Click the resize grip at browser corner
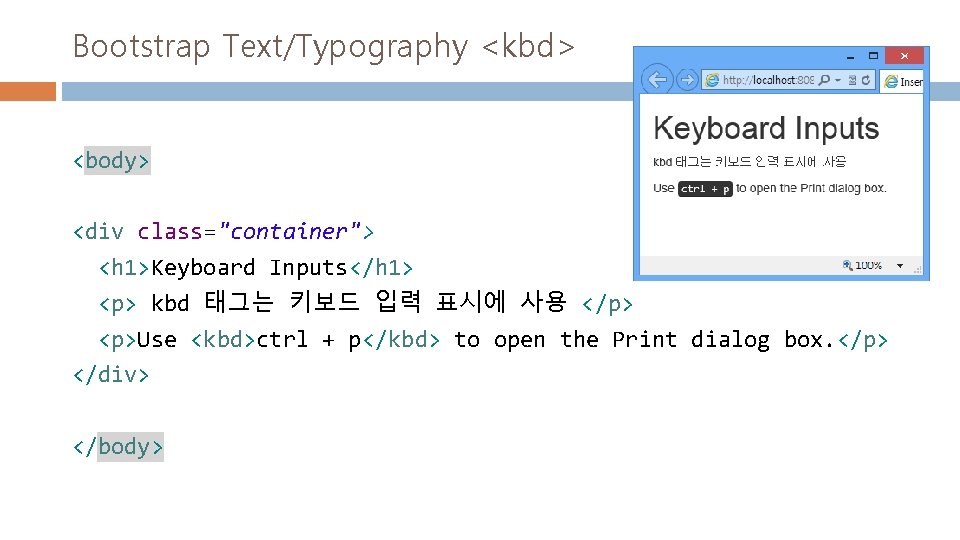This screenshot has width=960, height=540. coord(918,269)
